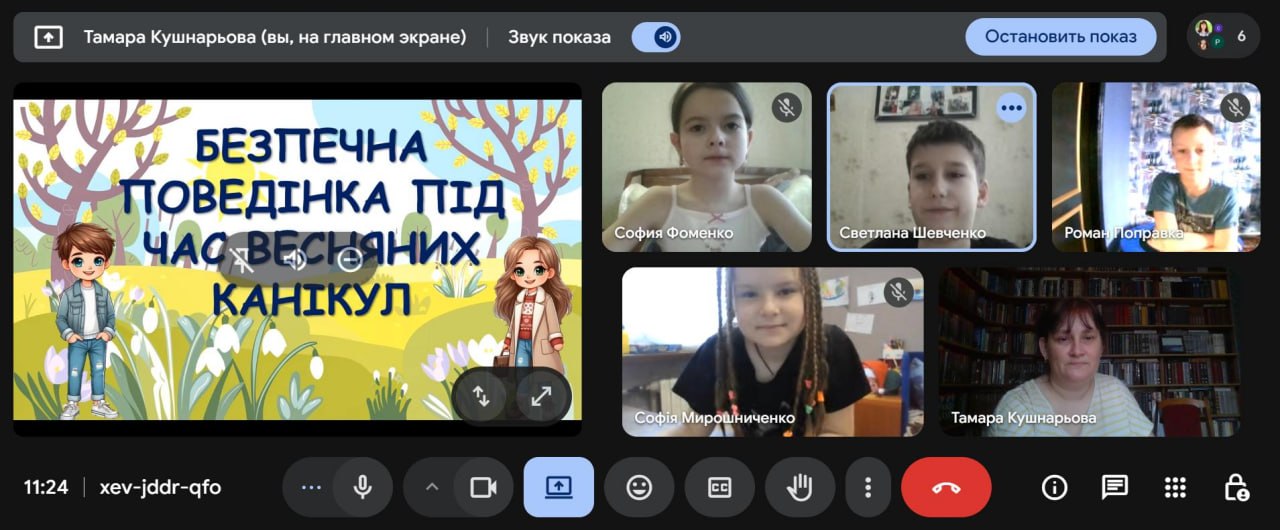
Task: Open the activities grid icon
Action: coord(1175,487)
